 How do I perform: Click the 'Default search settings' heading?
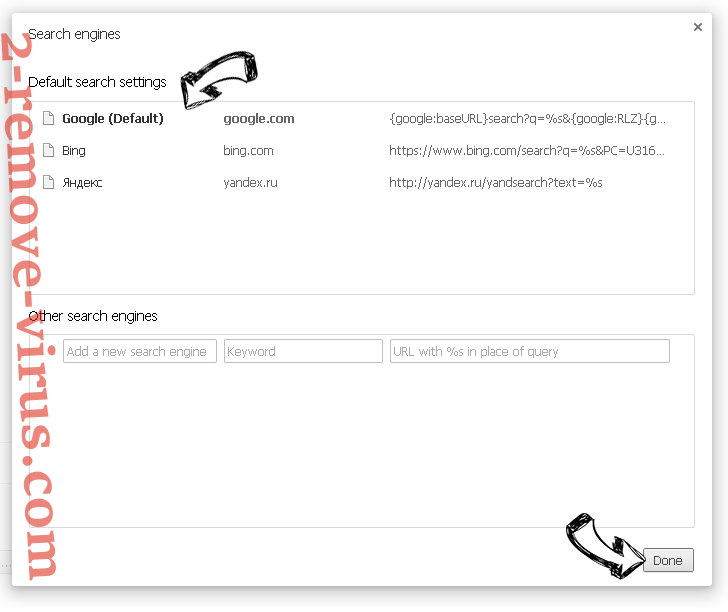(98, 82)
